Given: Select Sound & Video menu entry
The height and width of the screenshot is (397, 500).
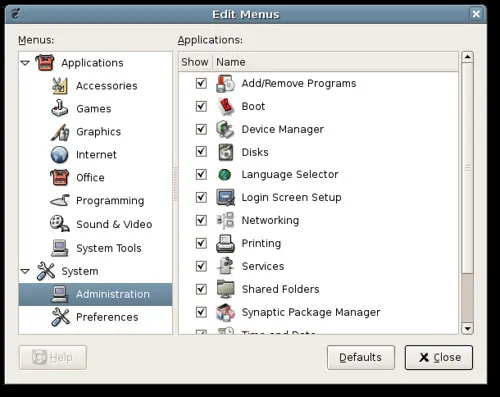Looking at the screenshot, I should point(114,224).
